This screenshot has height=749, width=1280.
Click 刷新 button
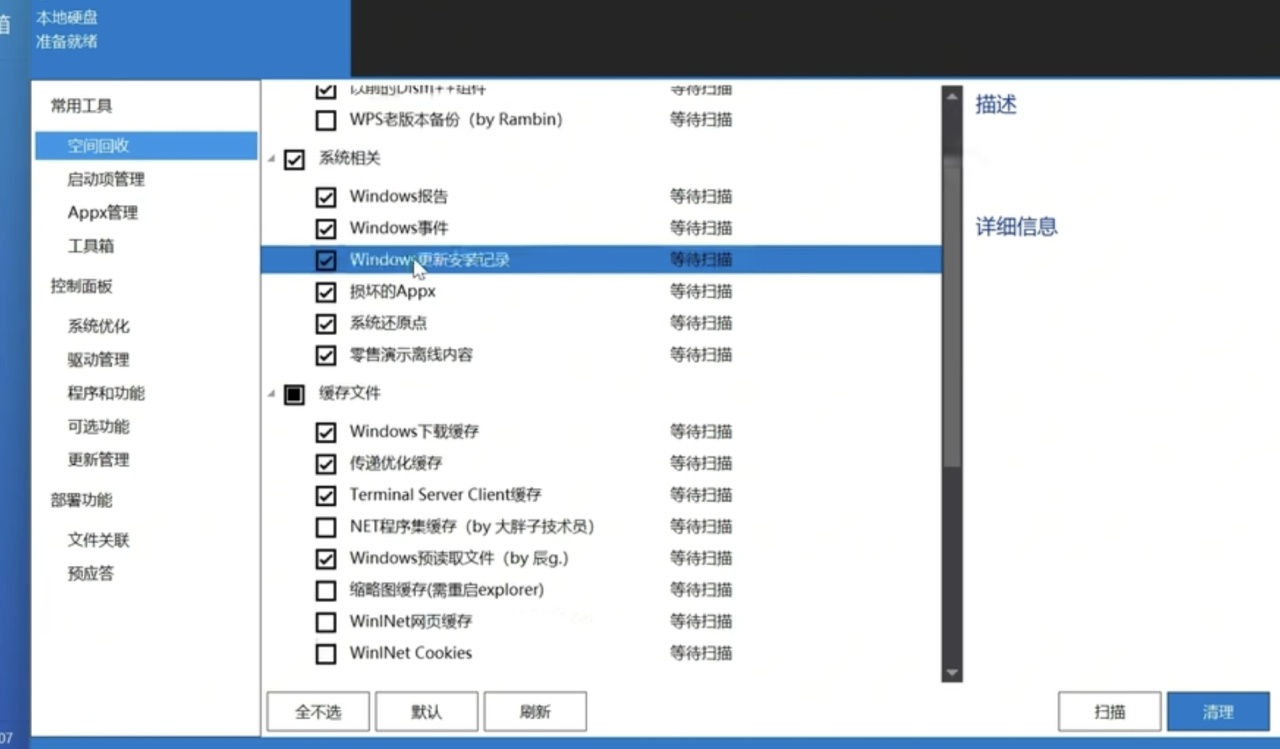coord(535,712)
